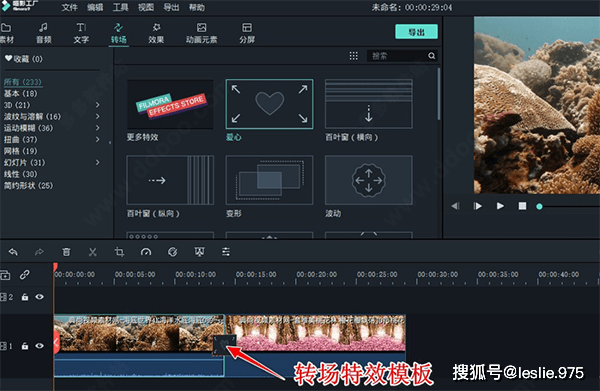The height and width of the screenshot is (391, 600).
Task: Open the 分屏 split screen tab
Action: coord(247,33)
